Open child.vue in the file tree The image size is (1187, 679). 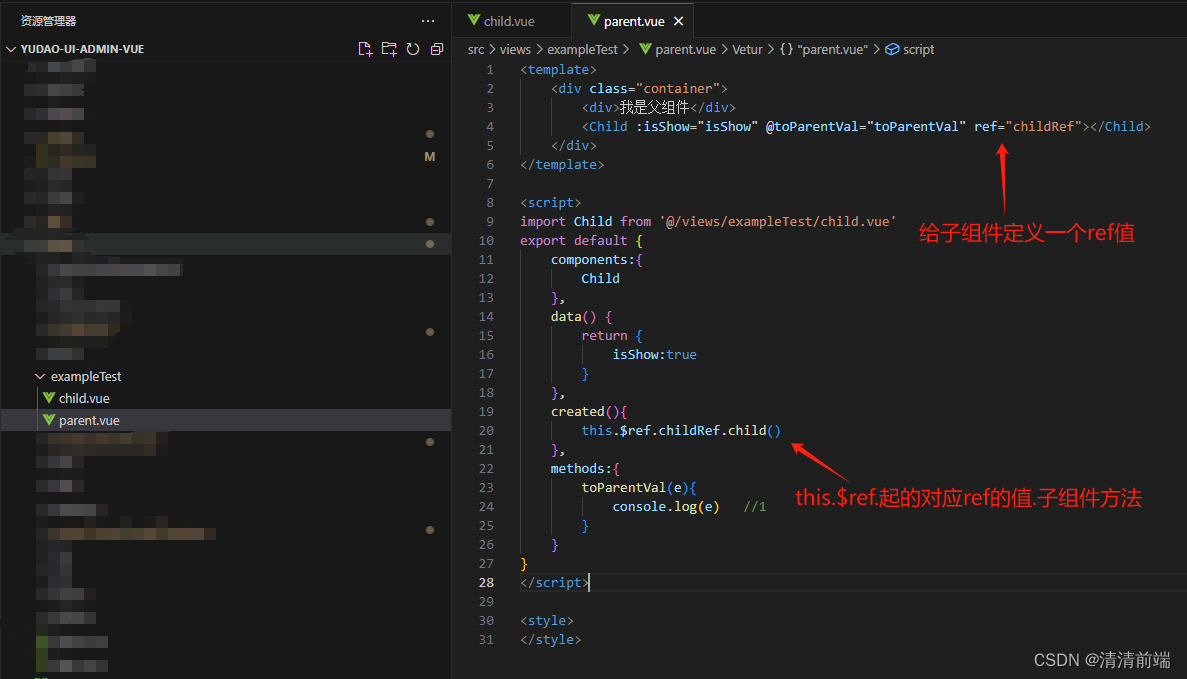[x=84, y=398]
